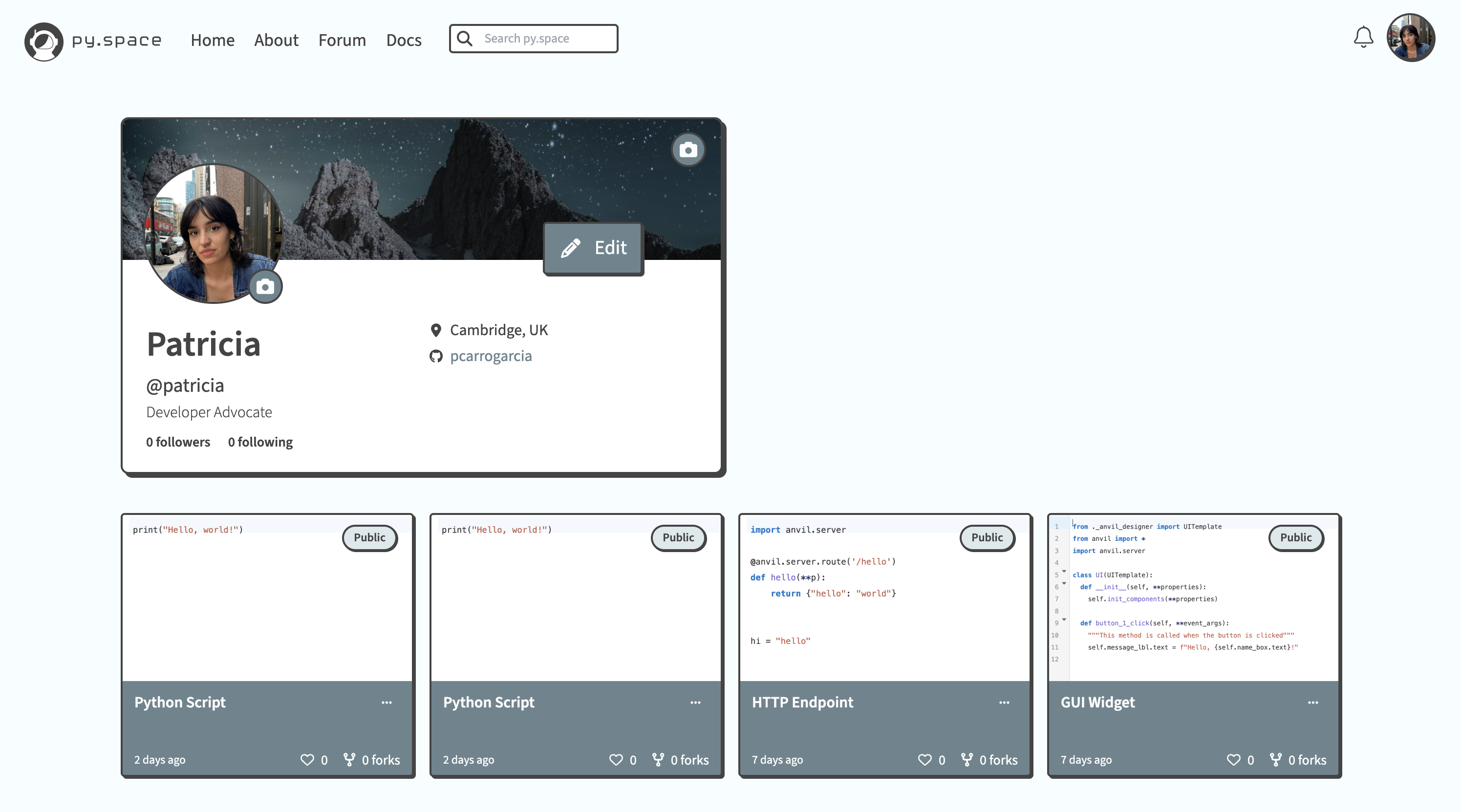Image resolution: width=1461 pixels, height=812 pixels.
Task: Like the first Python Script card
Action: (x=307, y=760)
